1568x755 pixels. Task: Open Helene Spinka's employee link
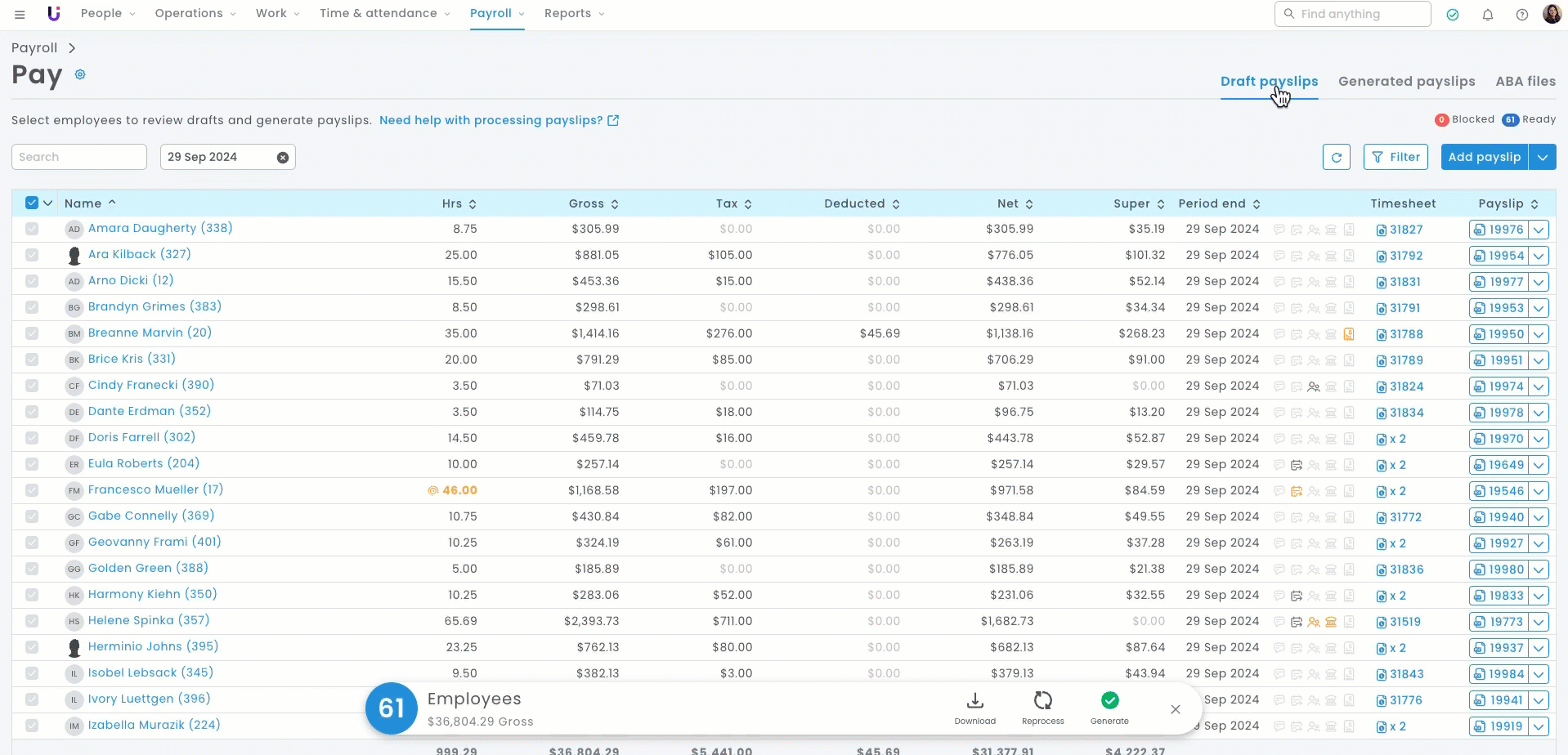148,621
